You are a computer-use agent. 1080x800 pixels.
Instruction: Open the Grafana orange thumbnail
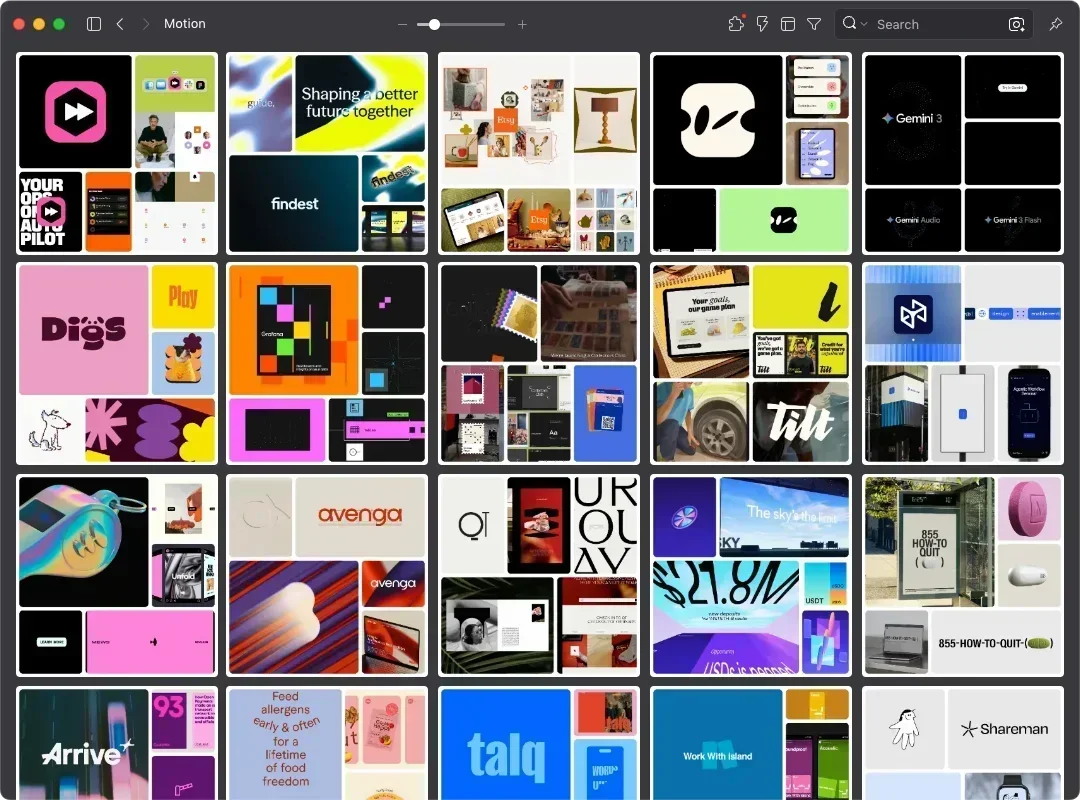pos(327,363)
